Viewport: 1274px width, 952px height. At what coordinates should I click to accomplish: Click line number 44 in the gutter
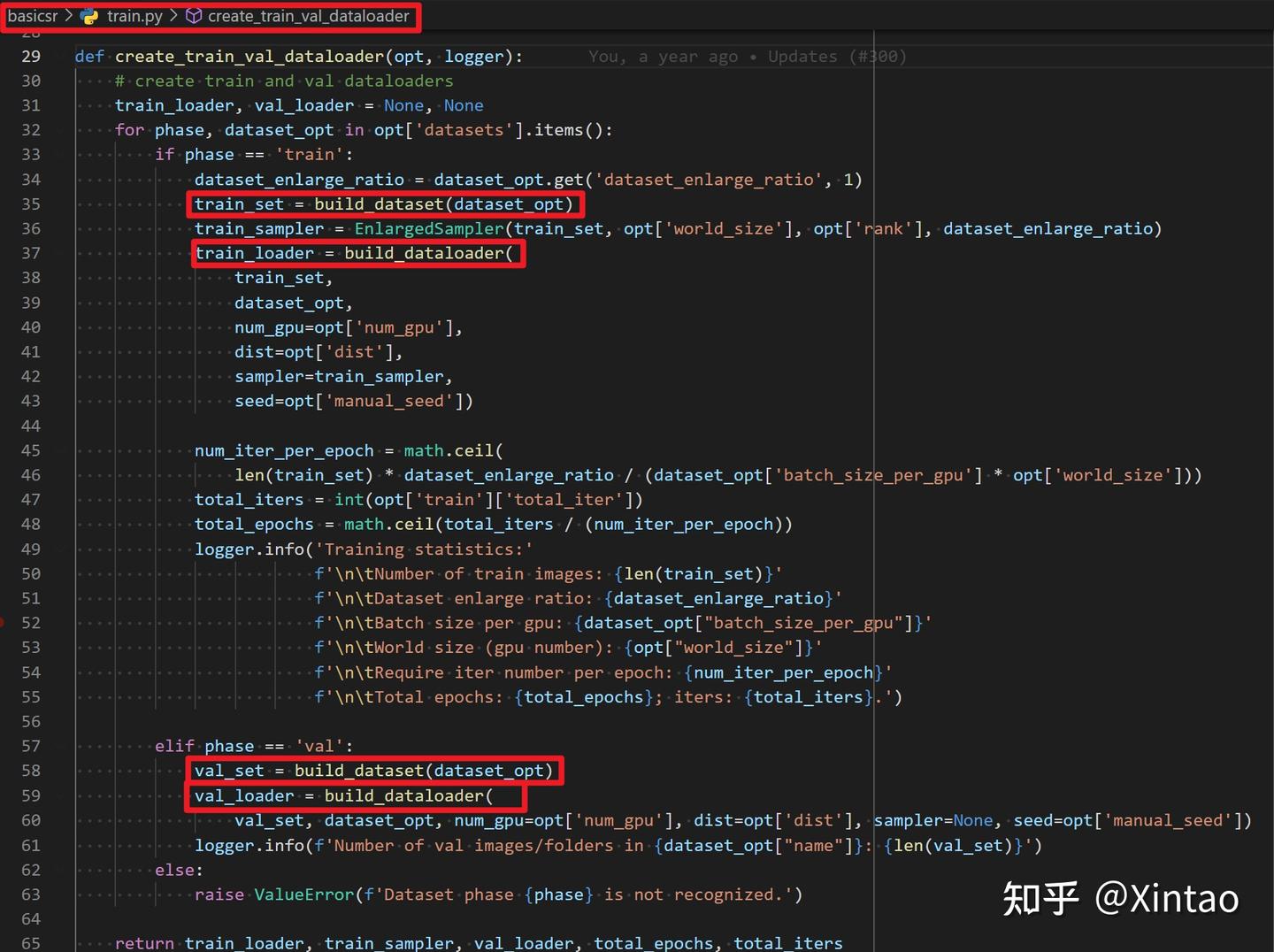coord(31,426)
